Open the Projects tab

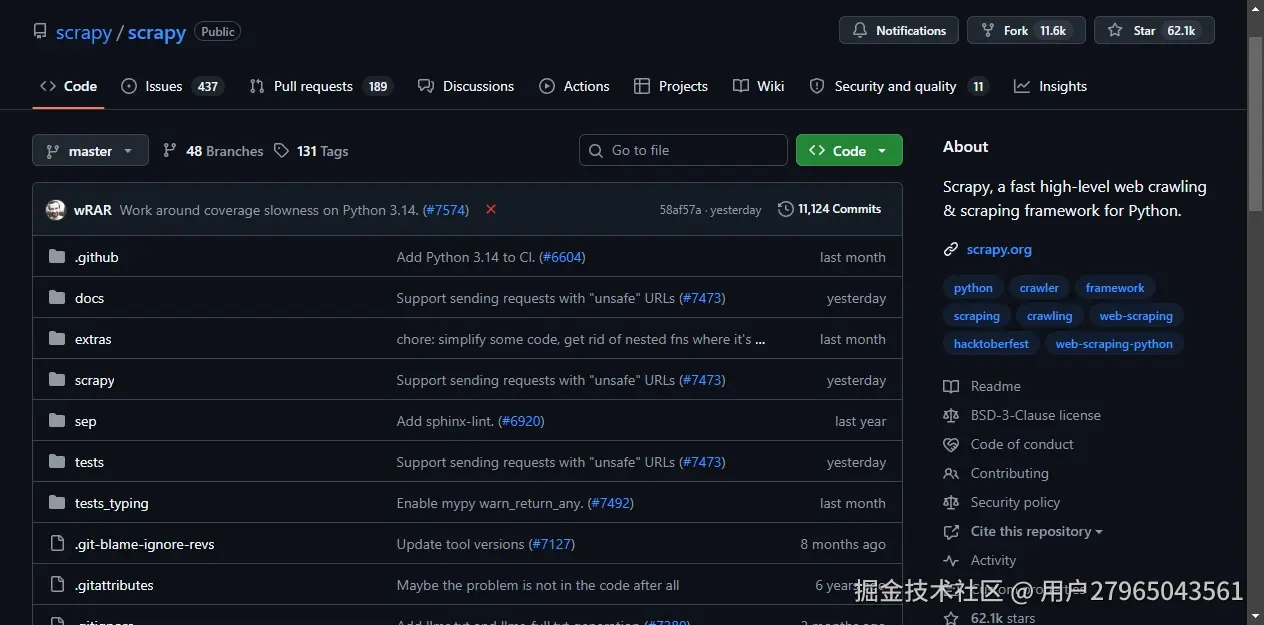coord(671,86)
